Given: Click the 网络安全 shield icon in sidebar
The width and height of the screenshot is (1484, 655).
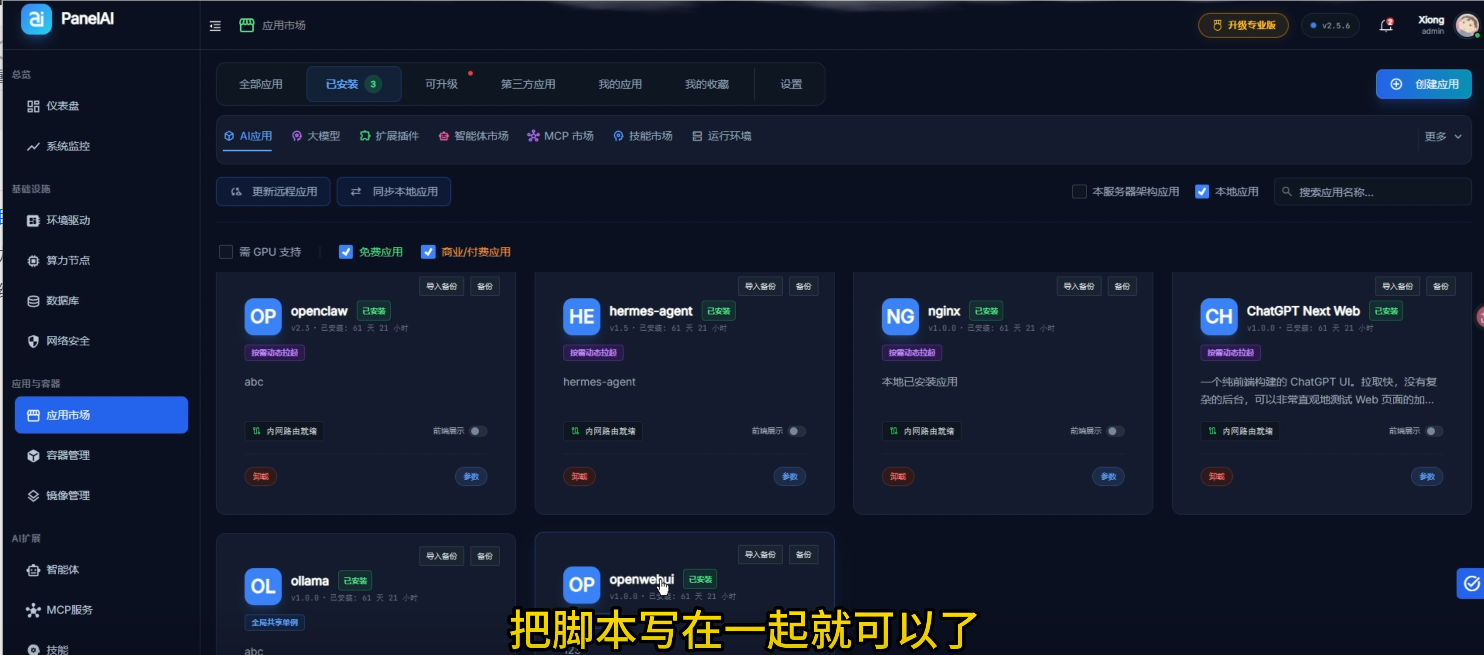Looking at the screenshot, I should [x=33, y=341].
